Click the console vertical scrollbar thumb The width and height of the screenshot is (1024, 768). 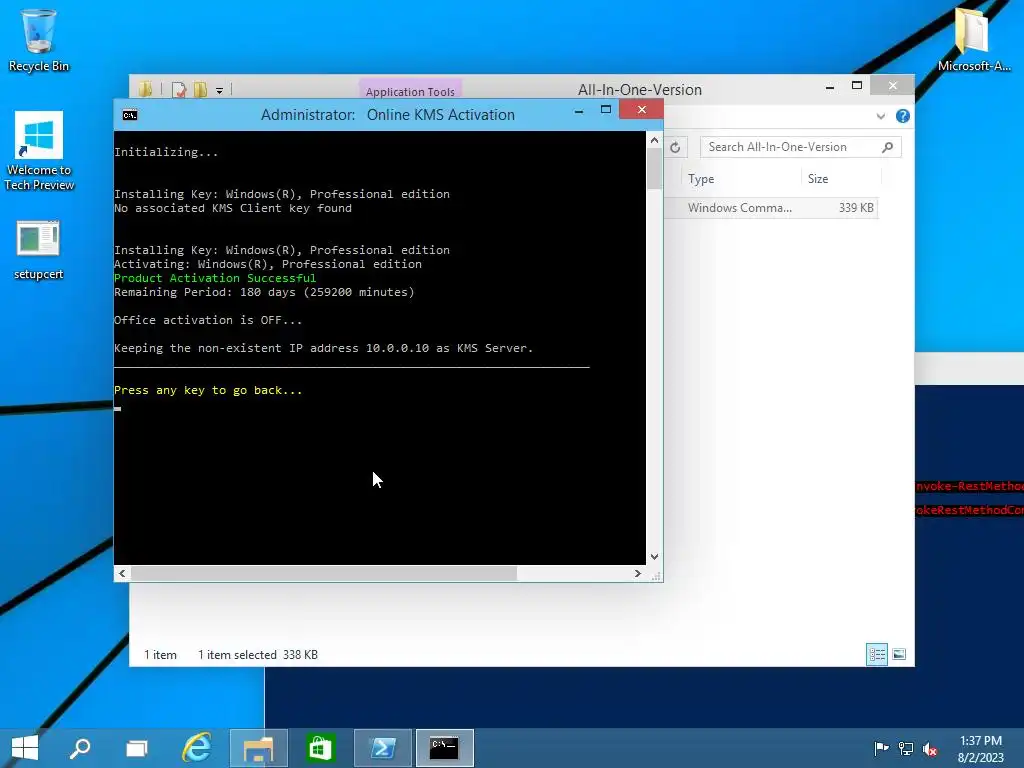point(654,169)
